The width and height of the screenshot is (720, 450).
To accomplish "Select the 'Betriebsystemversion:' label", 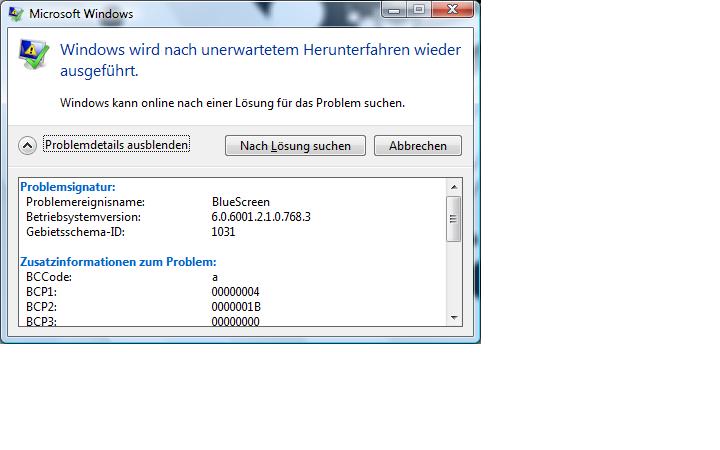I will (84, 217).
